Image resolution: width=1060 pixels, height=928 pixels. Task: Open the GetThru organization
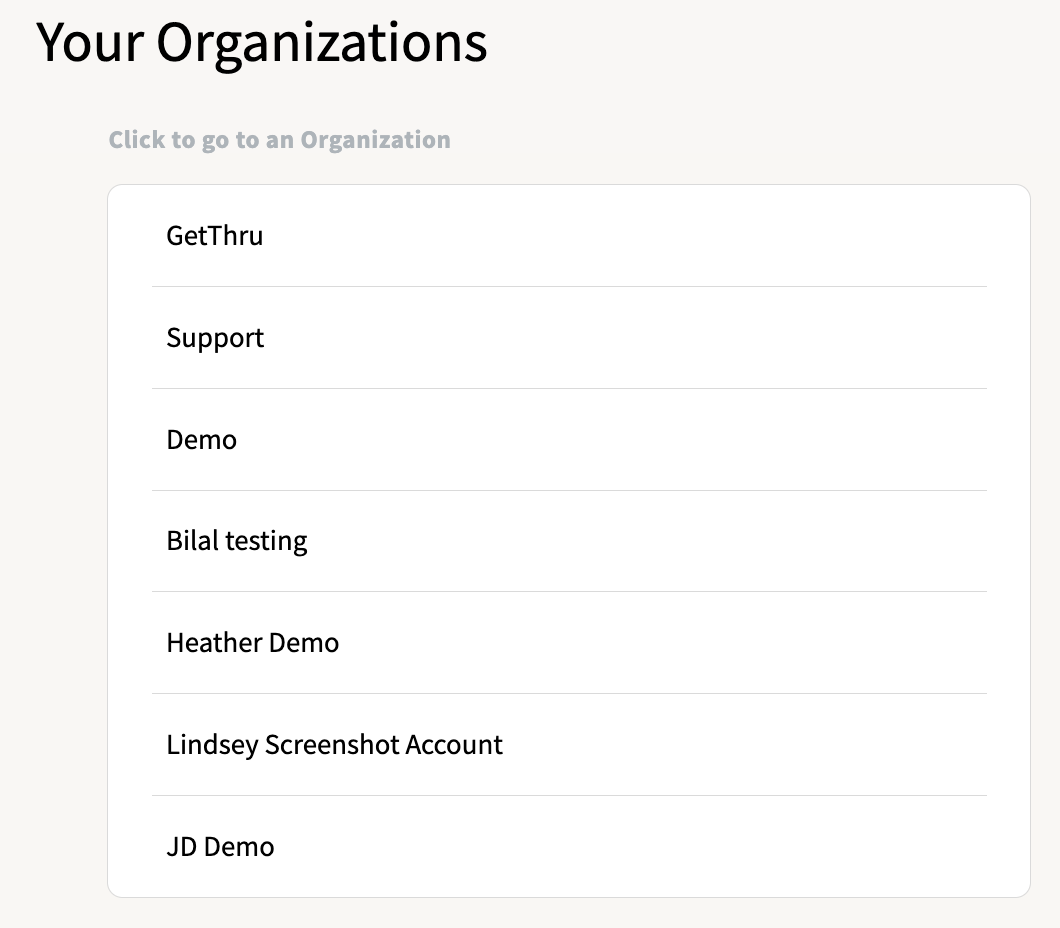pyautogui.click(x=569, y=236)
